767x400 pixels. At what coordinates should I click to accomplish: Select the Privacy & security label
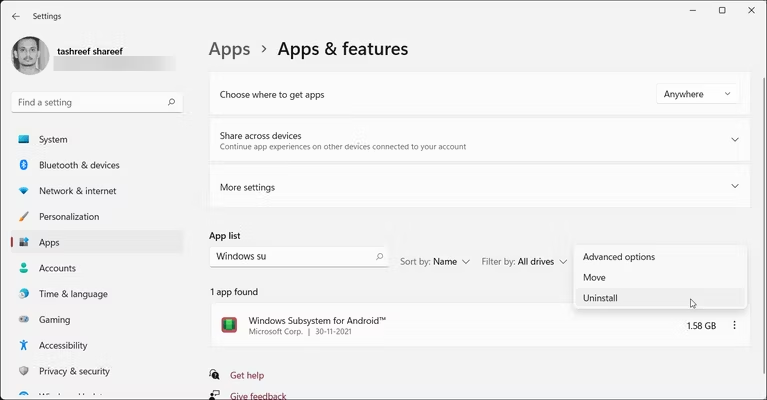(74, 371)
